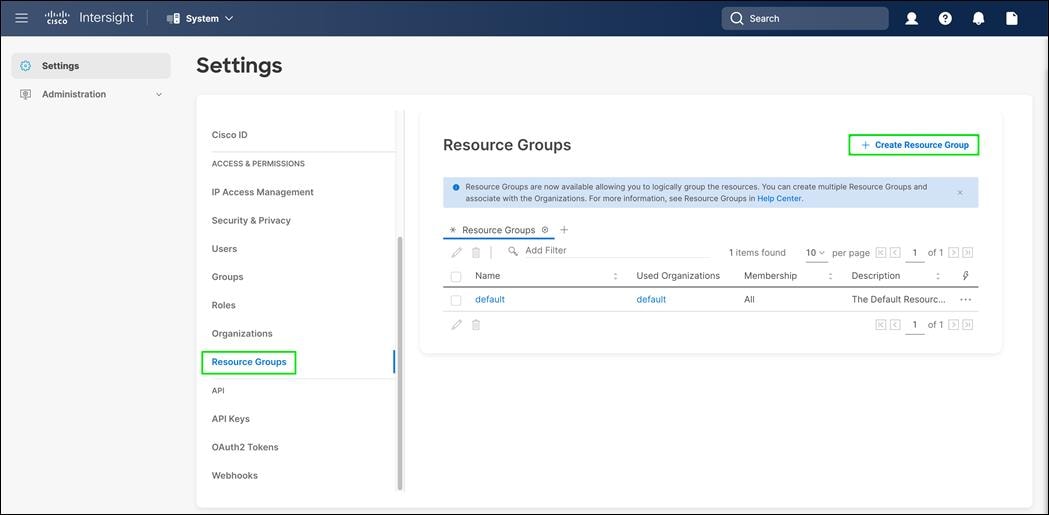Click the Used Organizations column header
Viewport: 1049px width, 515px height.
[x=678, y=276]
